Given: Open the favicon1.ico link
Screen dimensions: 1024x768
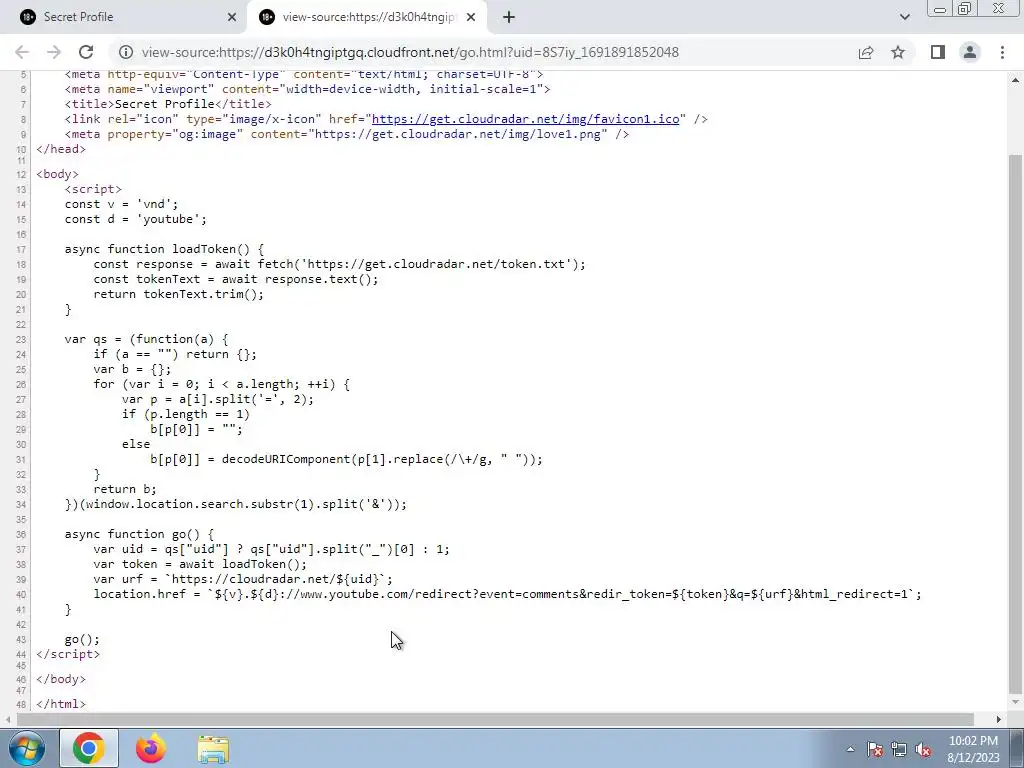Looking at the screenshot, I should [x=526, y=119].
